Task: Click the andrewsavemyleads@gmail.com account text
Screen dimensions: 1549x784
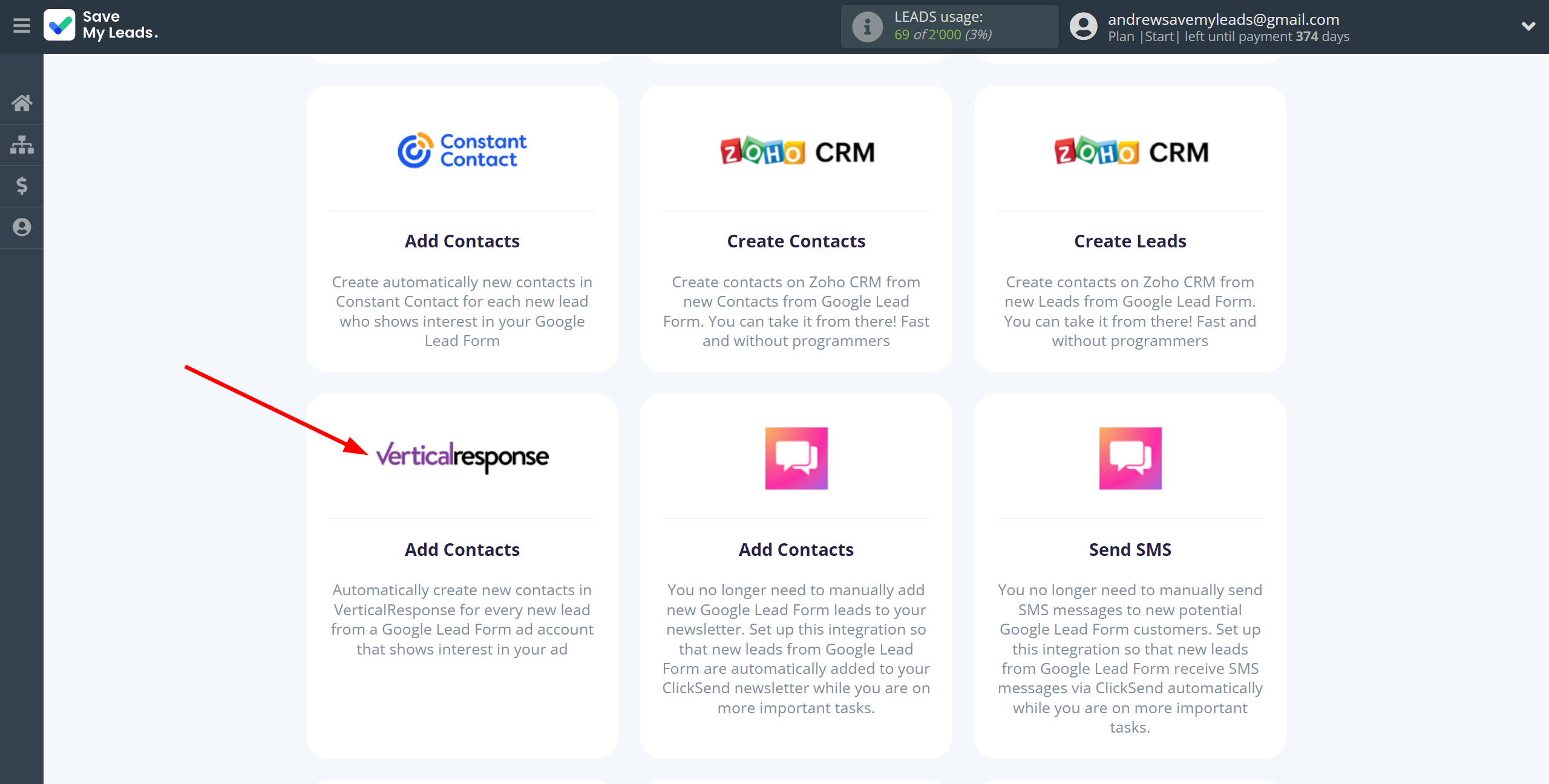Action: point(1223,19)
